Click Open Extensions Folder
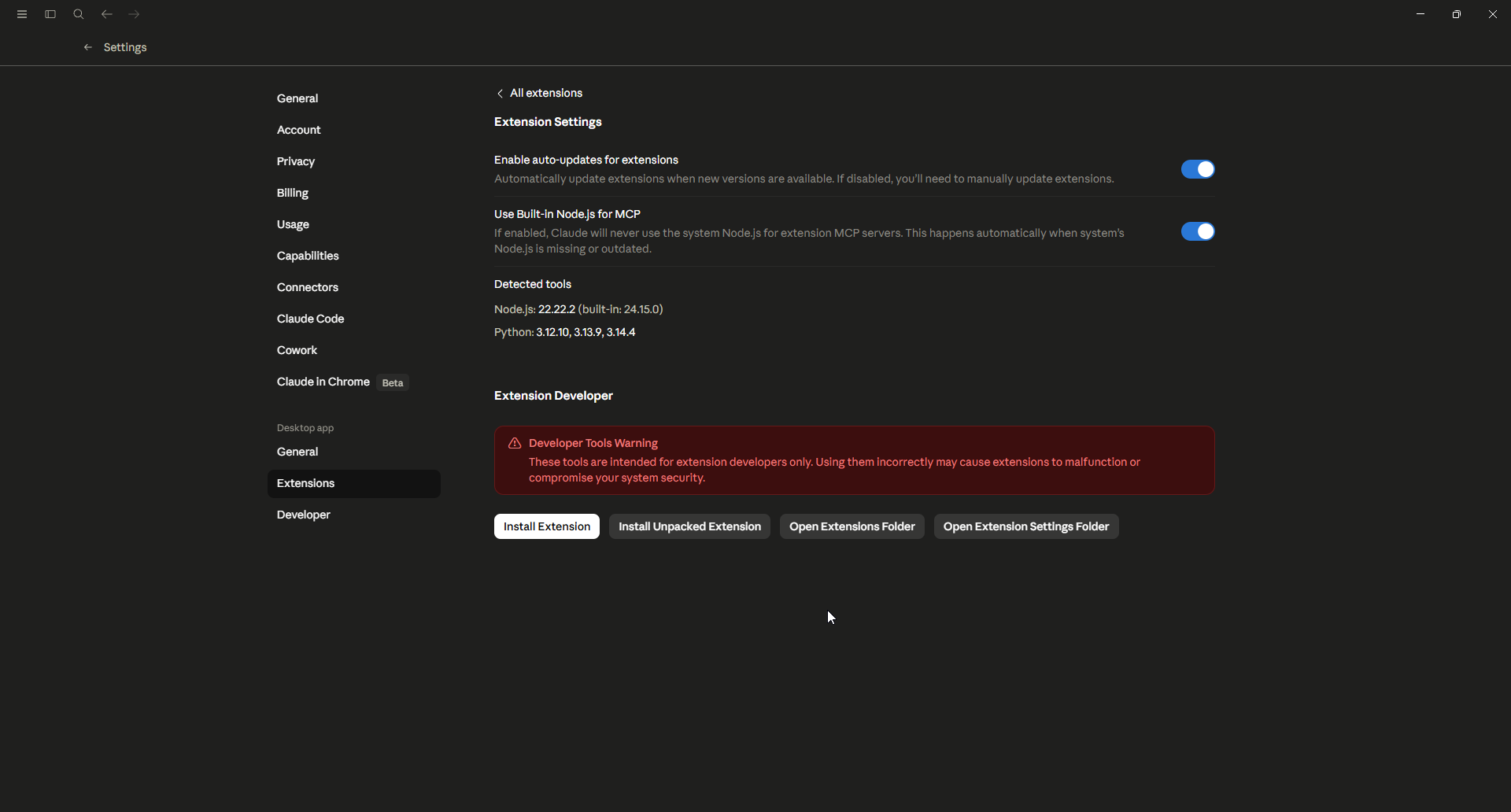Screen dimensions: 1511x812 click(x=852, y=526)
